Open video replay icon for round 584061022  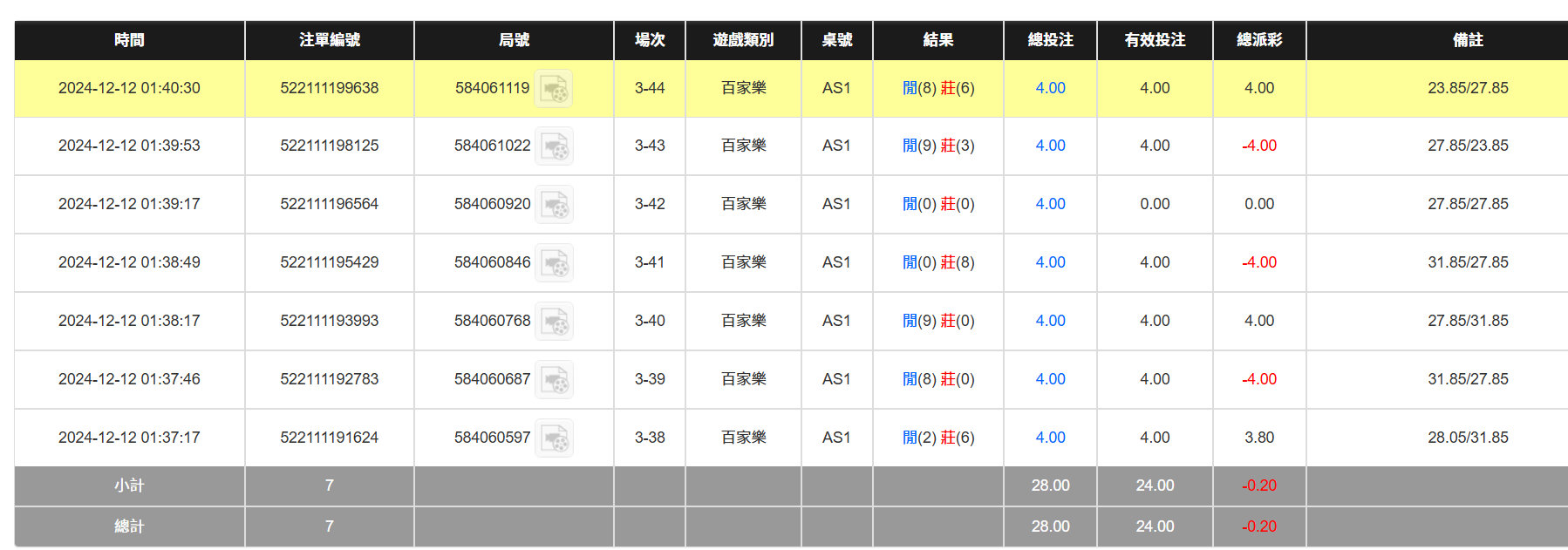coord(553,146)
